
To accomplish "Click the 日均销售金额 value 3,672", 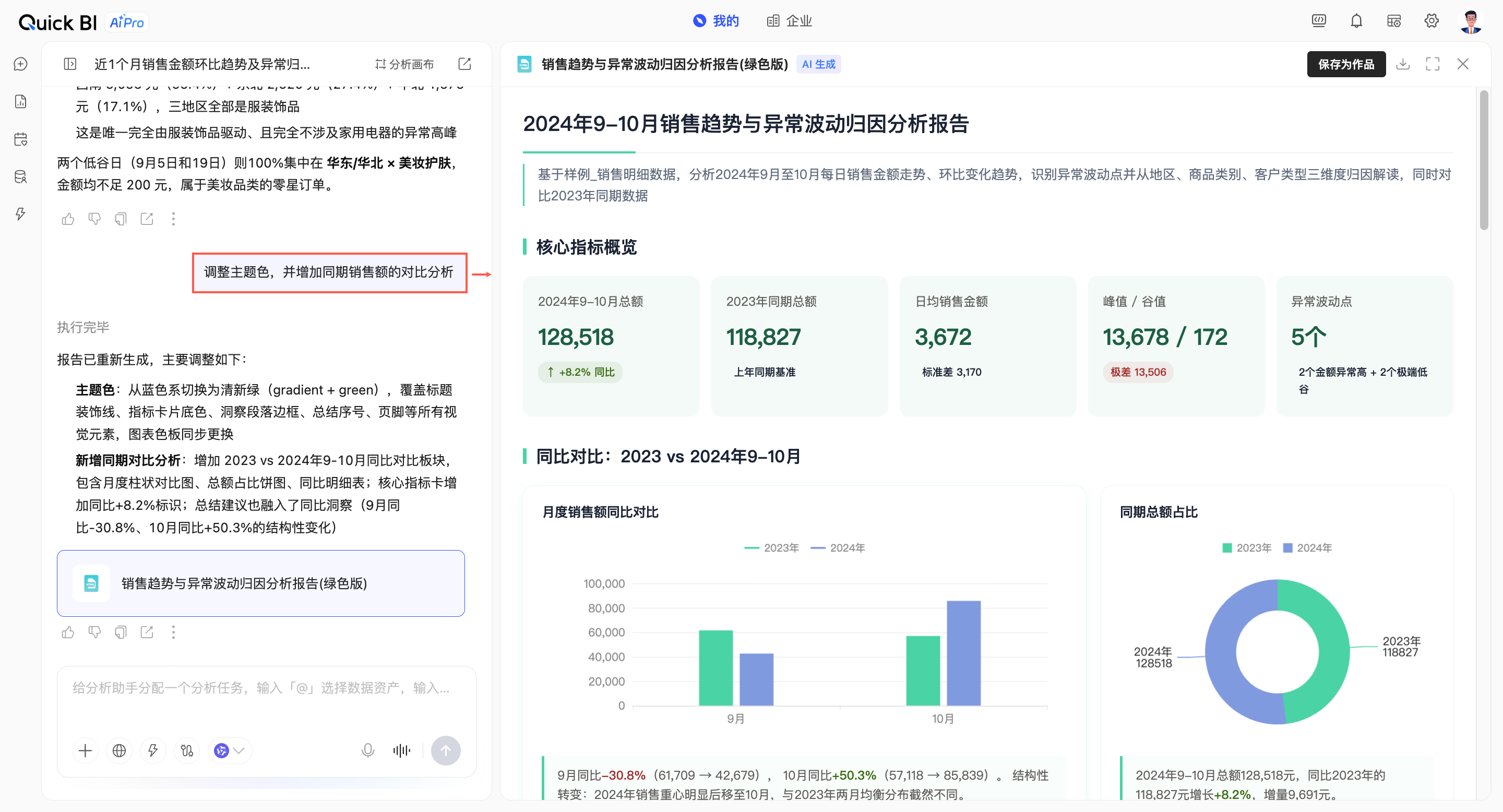I will (x=943, y=337).
